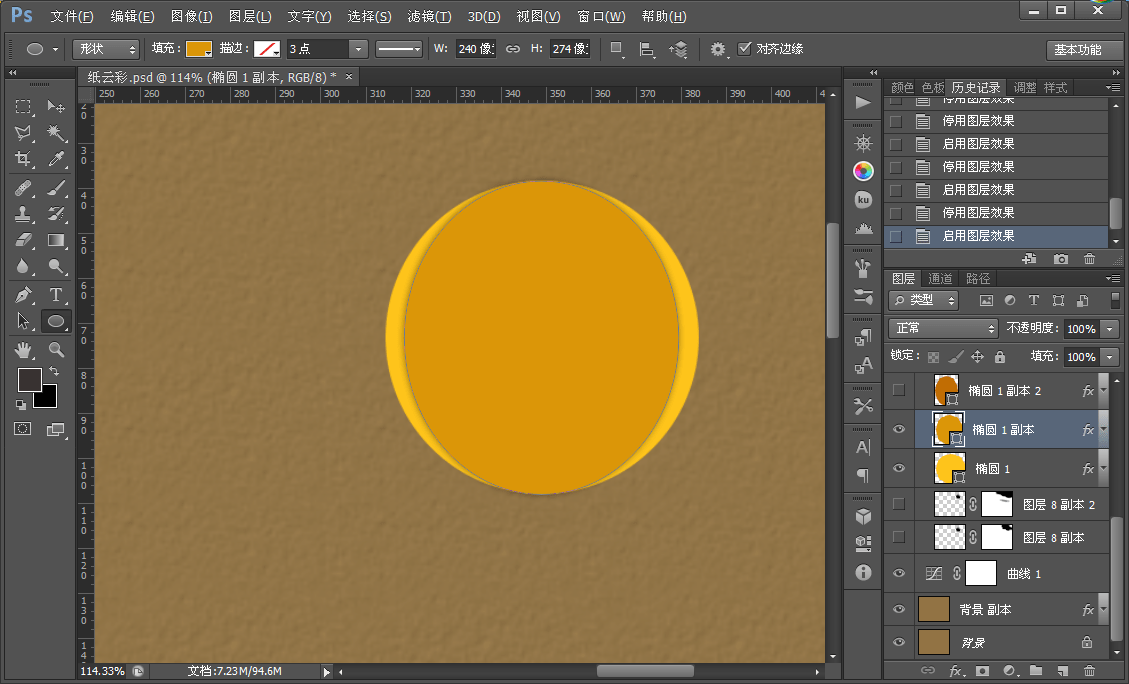Swap foreground and background colors

pyautogui.click(x=54, y=371)
